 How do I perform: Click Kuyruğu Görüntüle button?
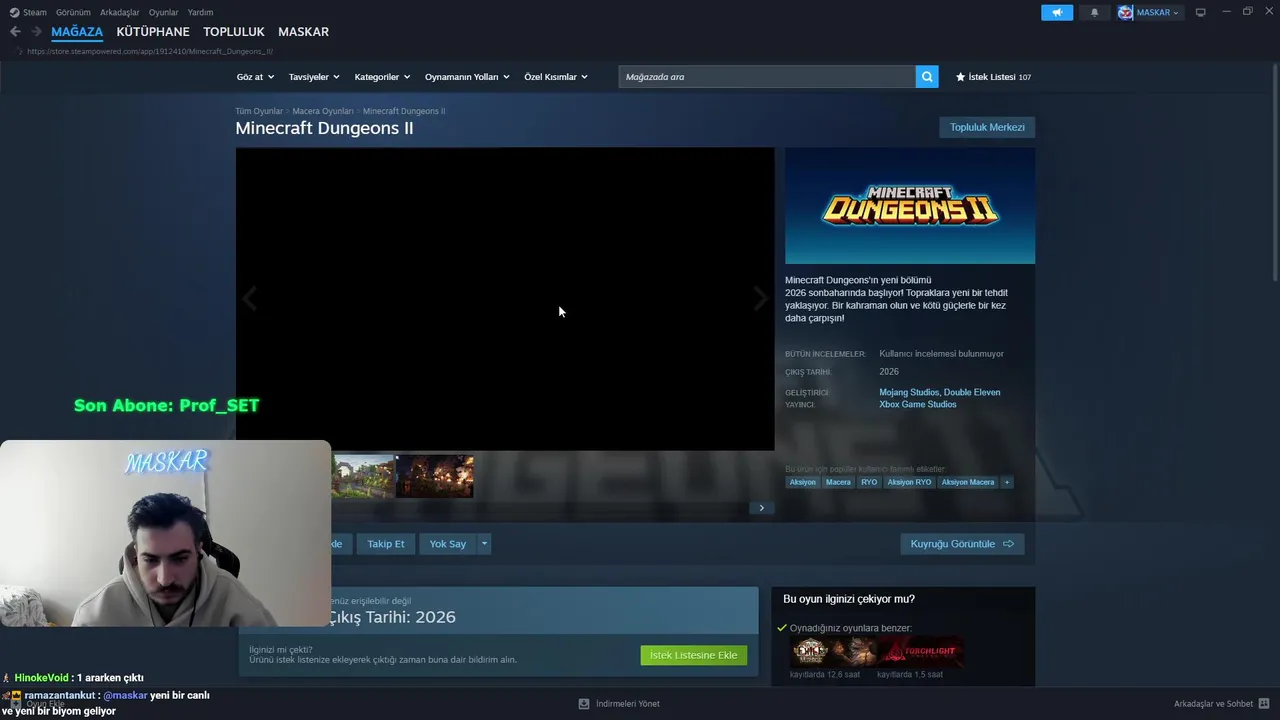962,544
